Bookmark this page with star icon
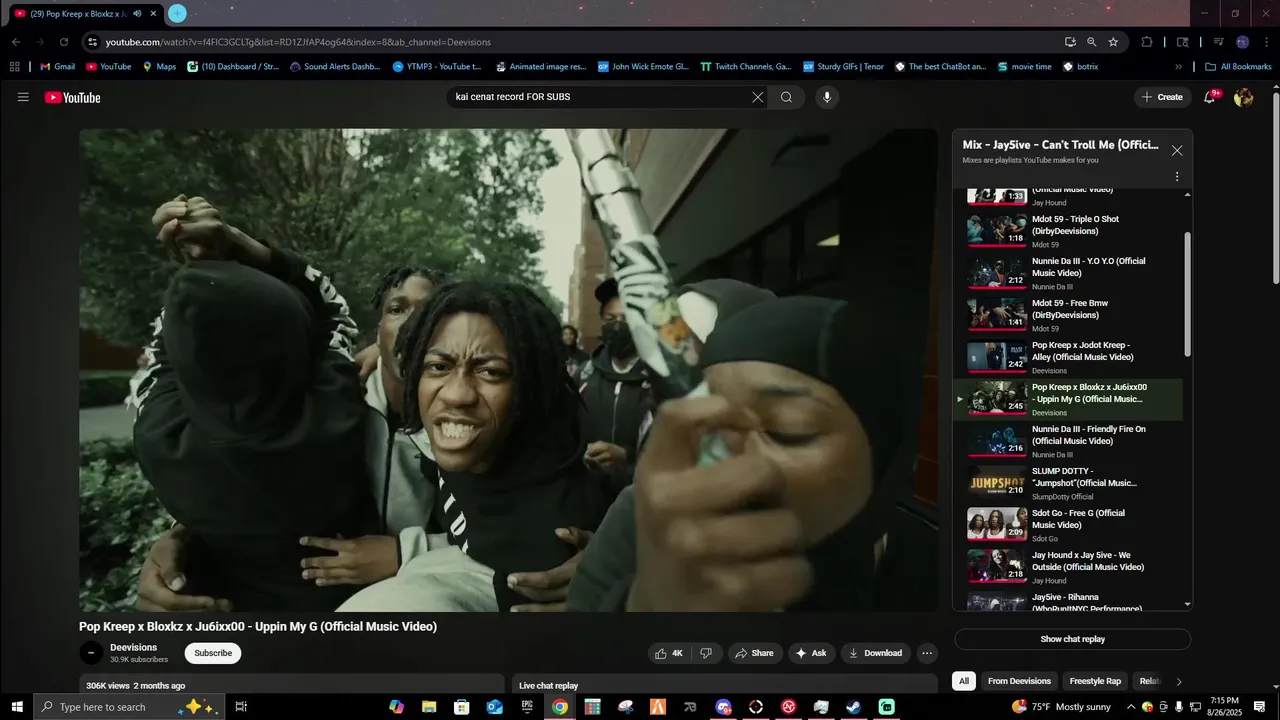The height and width of the screenshot is (720, 1280). [x=1113, y=42]
